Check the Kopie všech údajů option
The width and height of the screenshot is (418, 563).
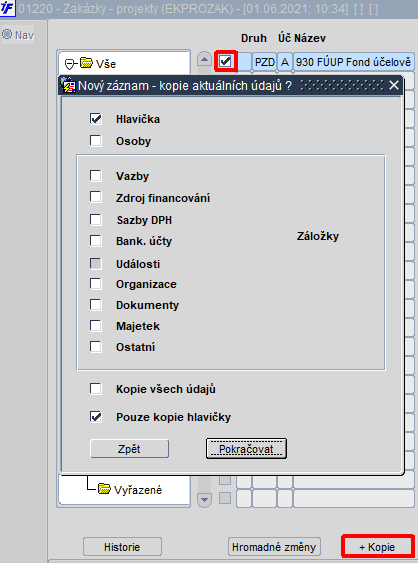coord(96,388)
